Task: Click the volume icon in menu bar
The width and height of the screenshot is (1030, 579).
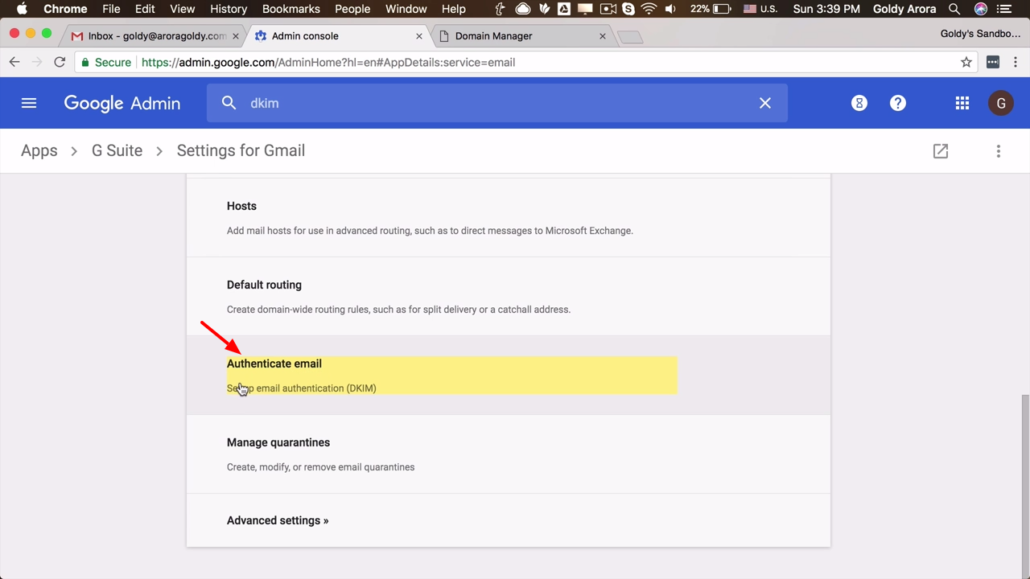Action: click(670, 9)
